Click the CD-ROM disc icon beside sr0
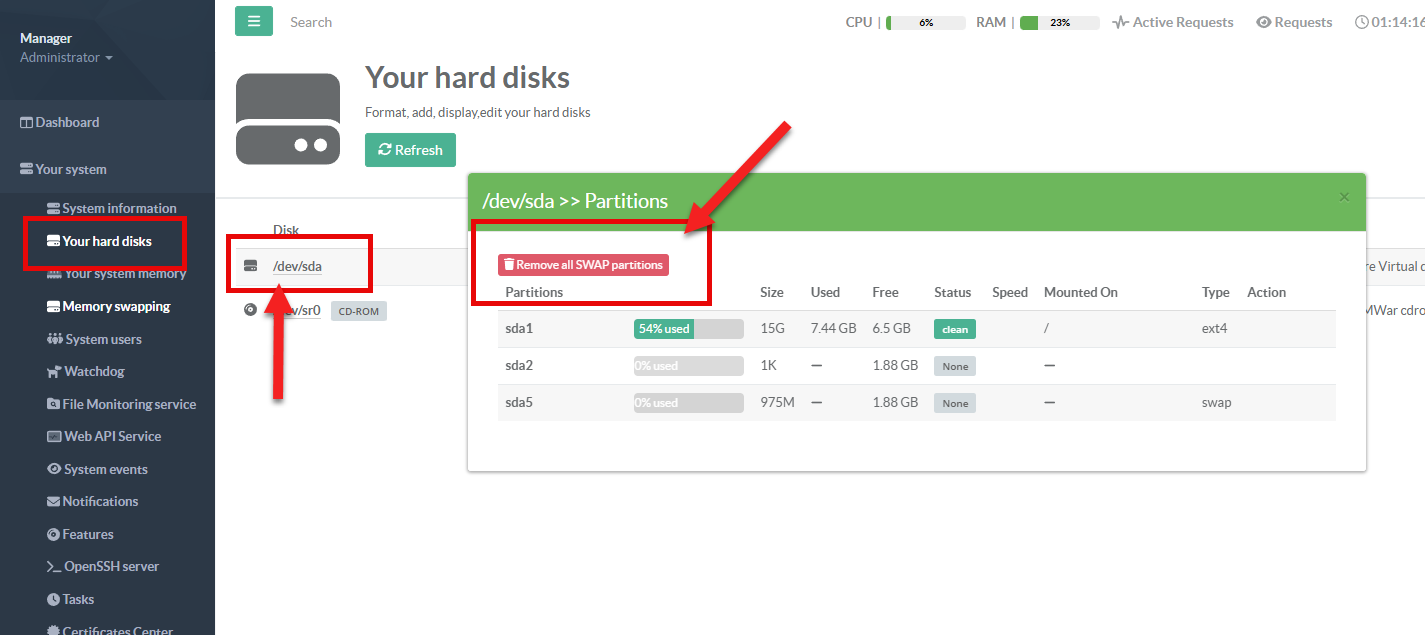The height and width of the screenshot is (635, 1425). (251, 310)
